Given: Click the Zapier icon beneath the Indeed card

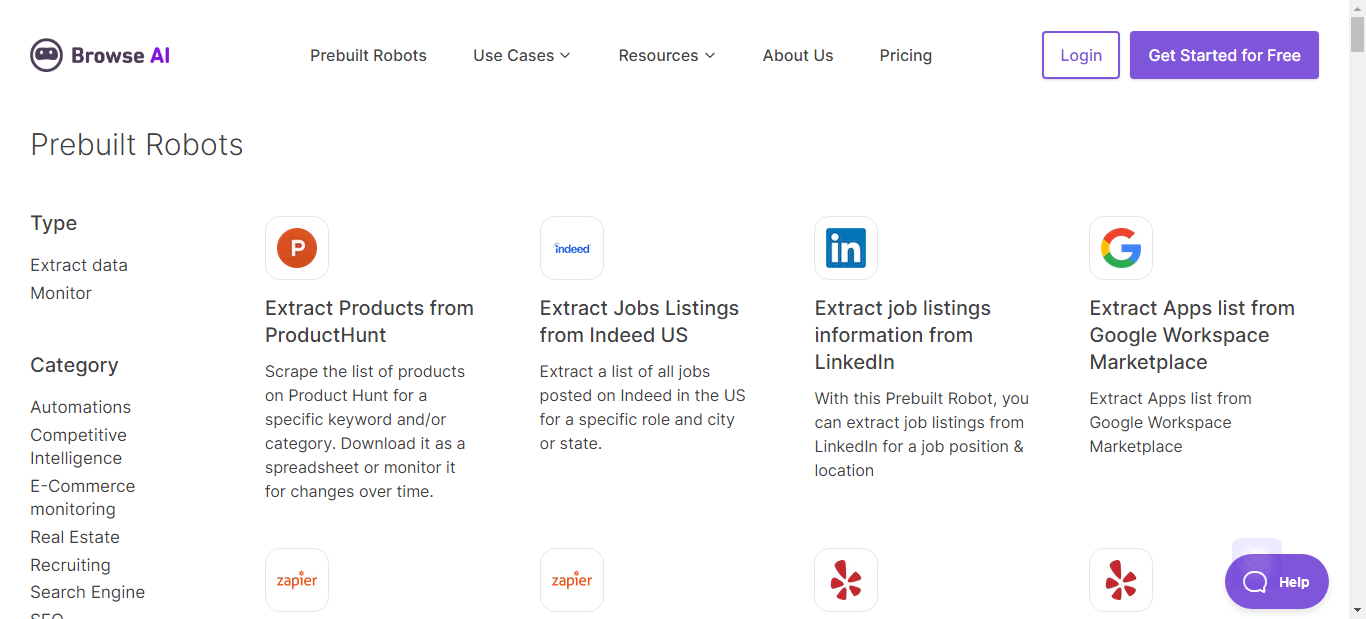Looking at the screenshot, I should (x=572, y=580).
